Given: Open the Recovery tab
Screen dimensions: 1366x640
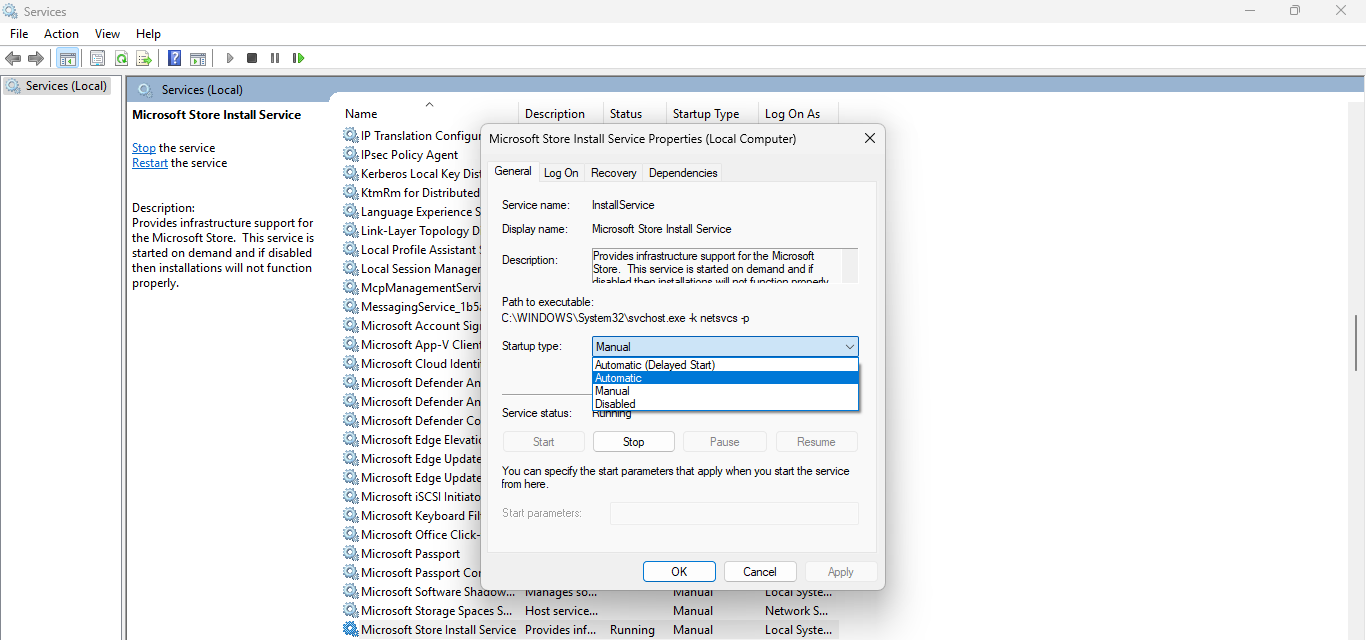Looking at the screenshot, I should point(613,173).
